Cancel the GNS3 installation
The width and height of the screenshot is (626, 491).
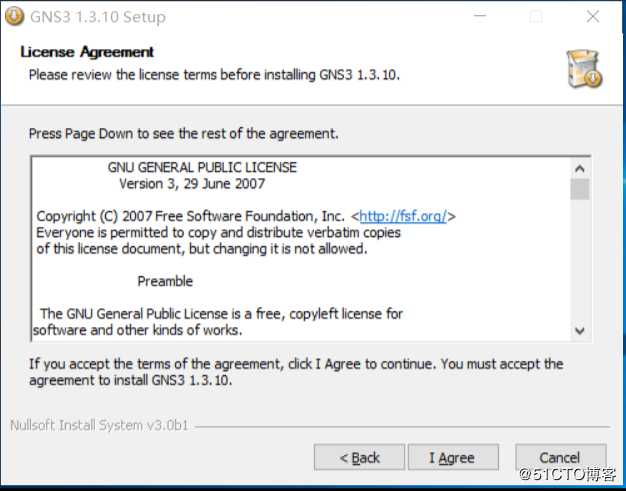(559, 458)
